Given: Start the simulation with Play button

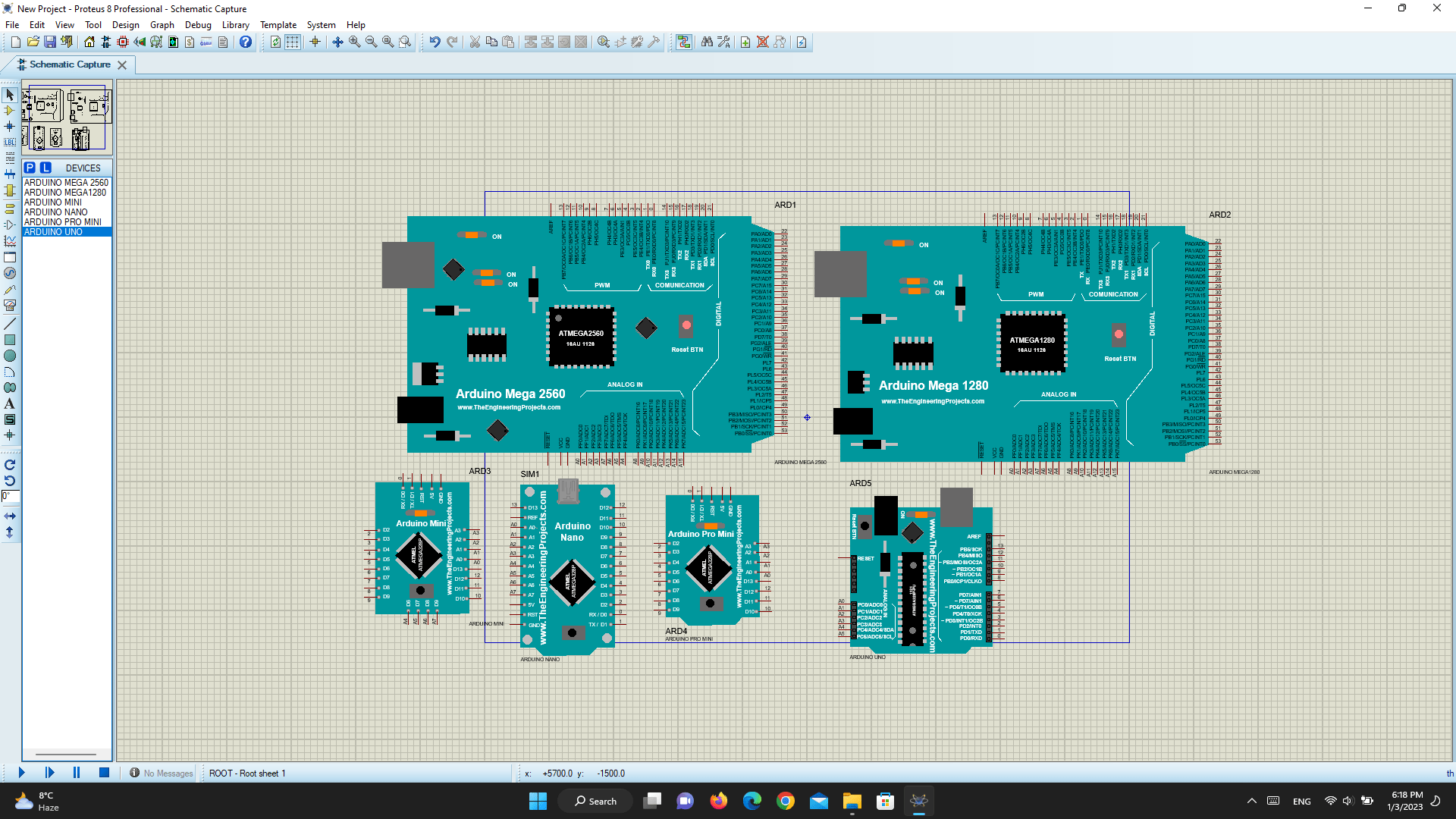Looking at the screenshot, I should point(21,773).
